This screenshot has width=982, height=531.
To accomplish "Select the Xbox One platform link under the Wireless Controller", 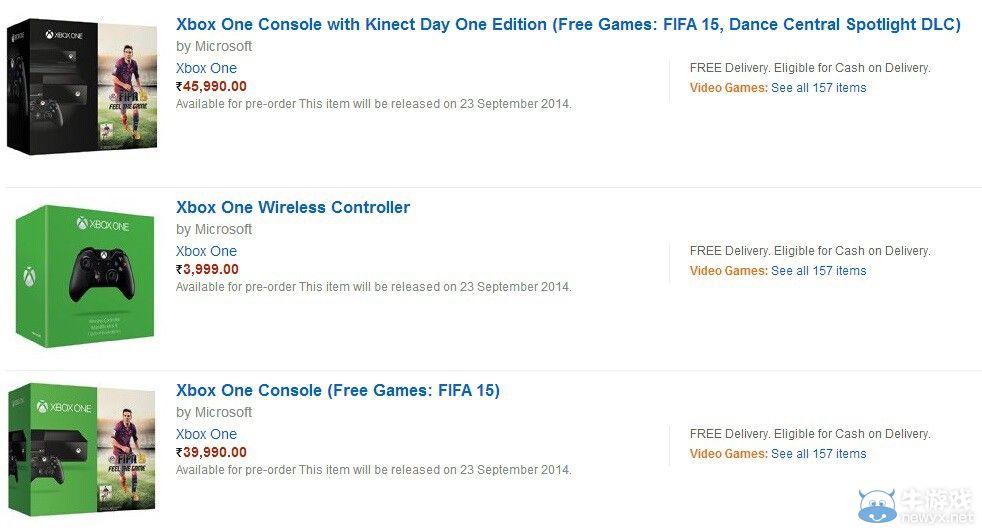I will (206, 251).
